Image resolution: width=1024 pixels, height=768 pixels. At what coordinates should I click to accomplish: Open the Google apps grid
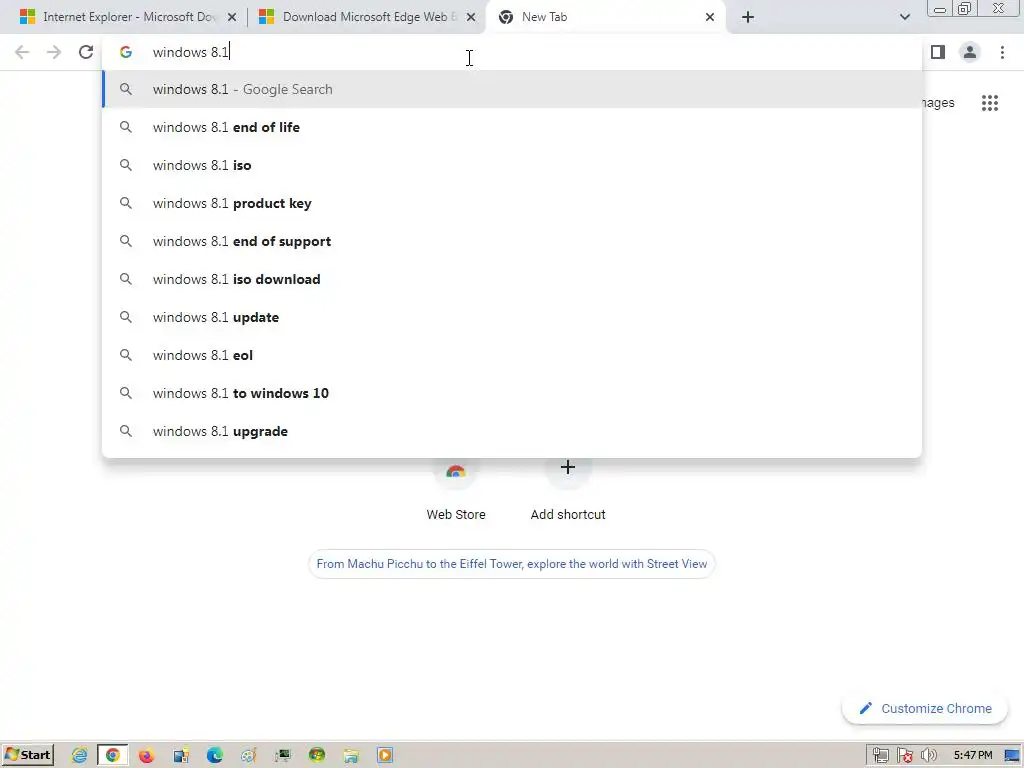(x=990, y=103)
